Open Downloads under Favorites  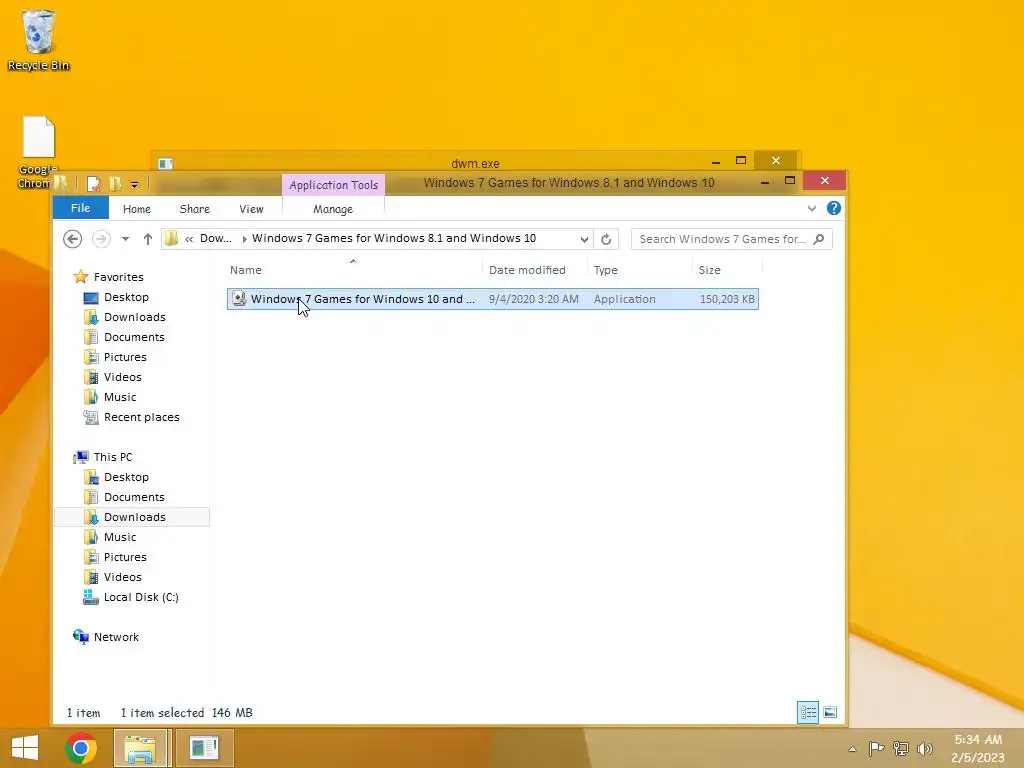135,317
